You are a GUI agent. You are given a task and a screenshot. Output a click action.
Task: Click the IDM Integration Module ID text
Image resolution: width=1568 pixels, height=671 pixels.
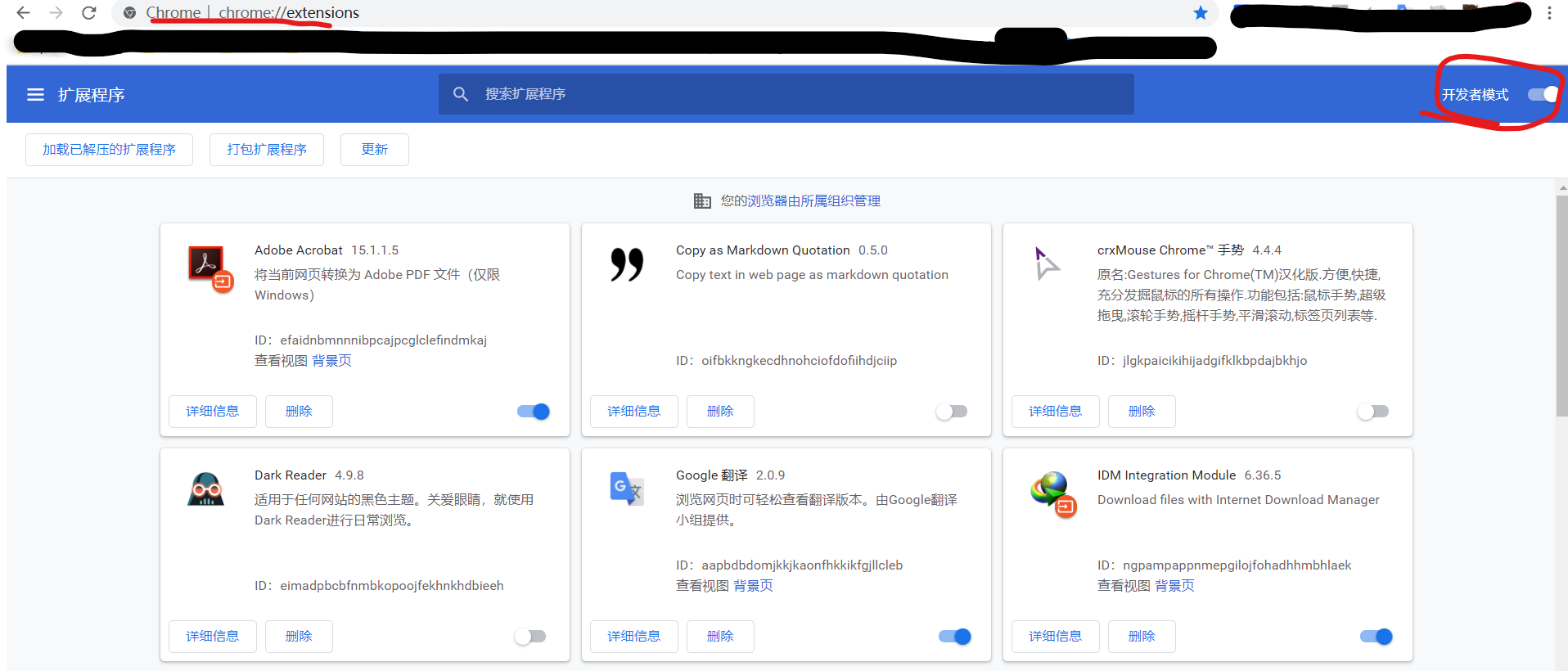click(1224, 565)
